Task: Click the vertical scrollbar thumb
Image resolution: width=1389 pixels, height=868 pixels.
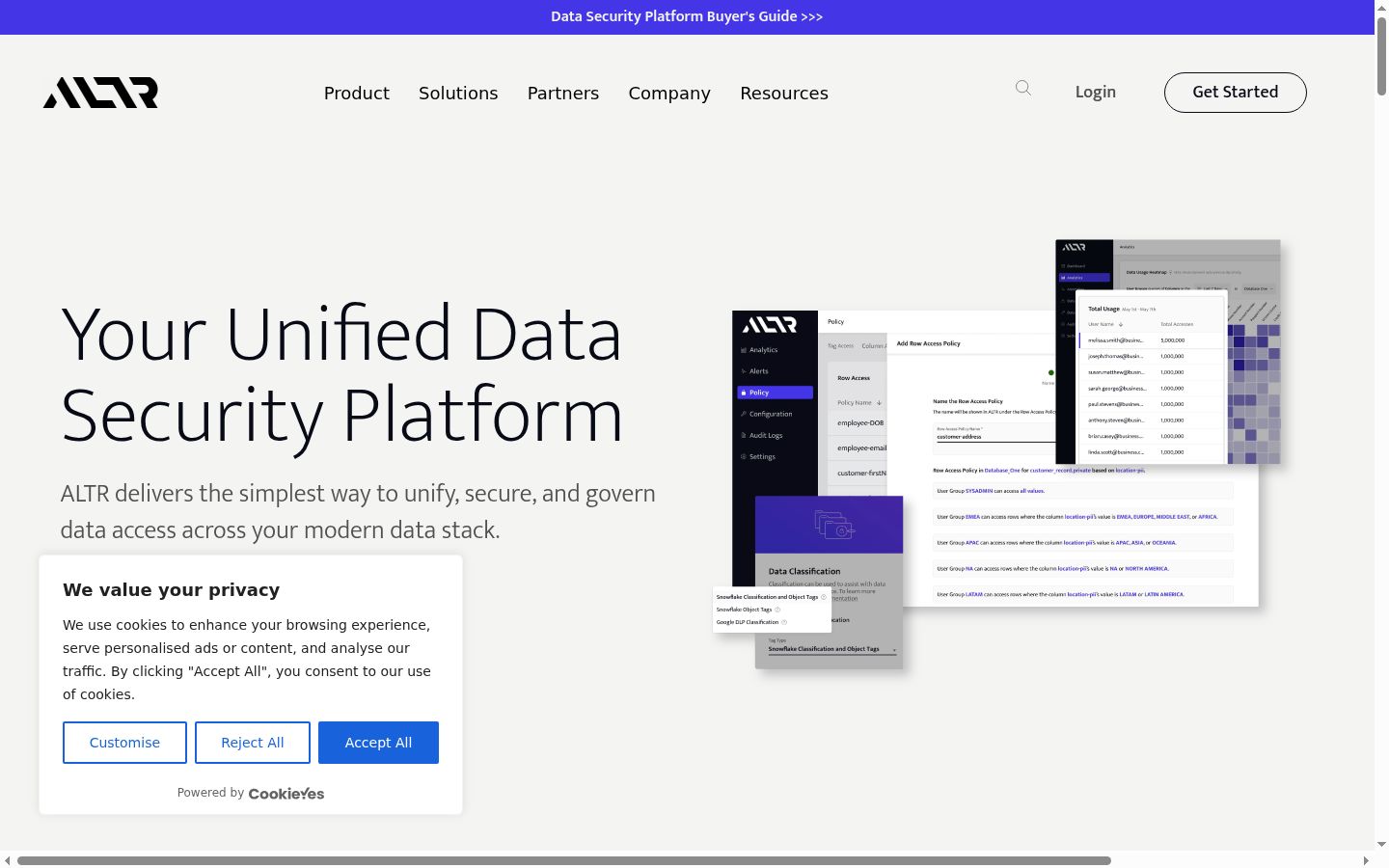Action: (x=1382, y=56)
